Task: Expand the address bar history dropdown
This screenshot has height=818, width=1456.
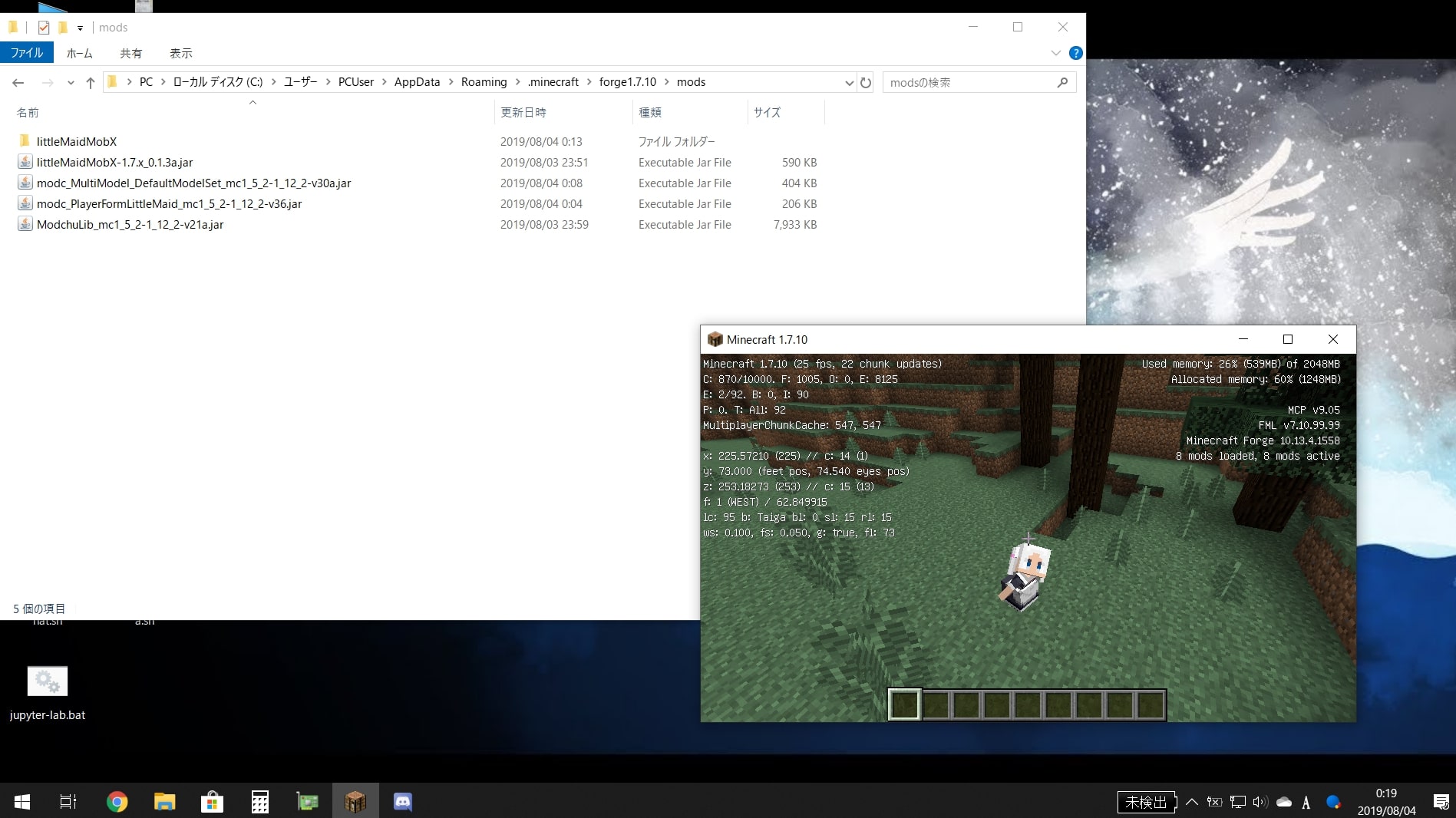Action: (849, 82)
